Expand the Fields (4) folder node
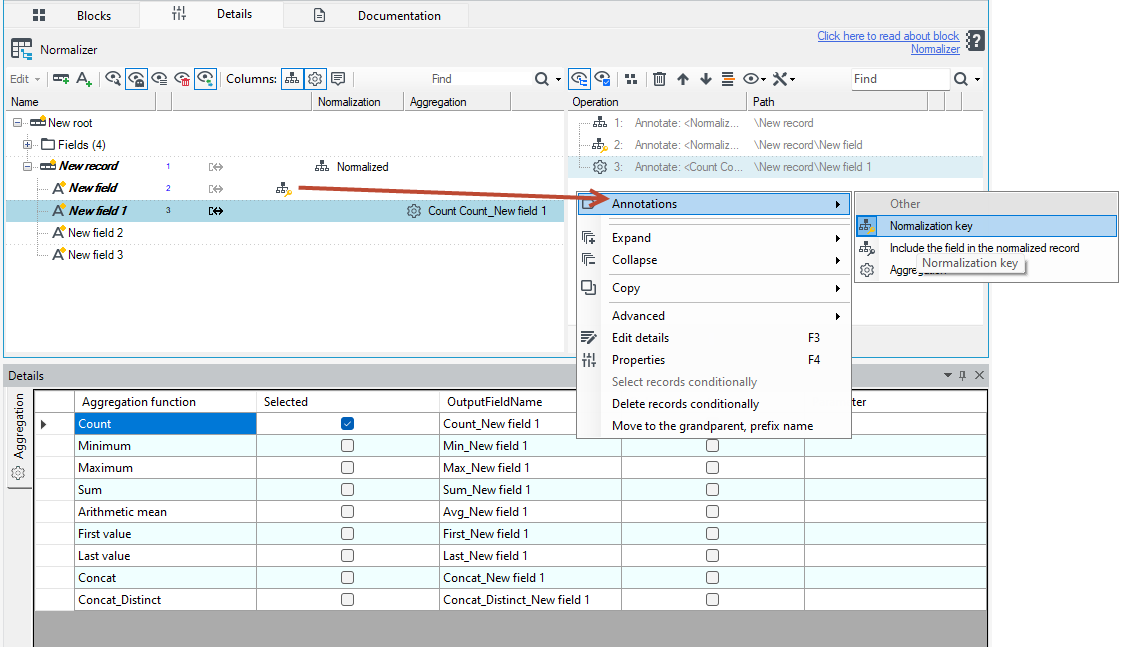Viewport: 1125px width, 647px height. point(27,145)
